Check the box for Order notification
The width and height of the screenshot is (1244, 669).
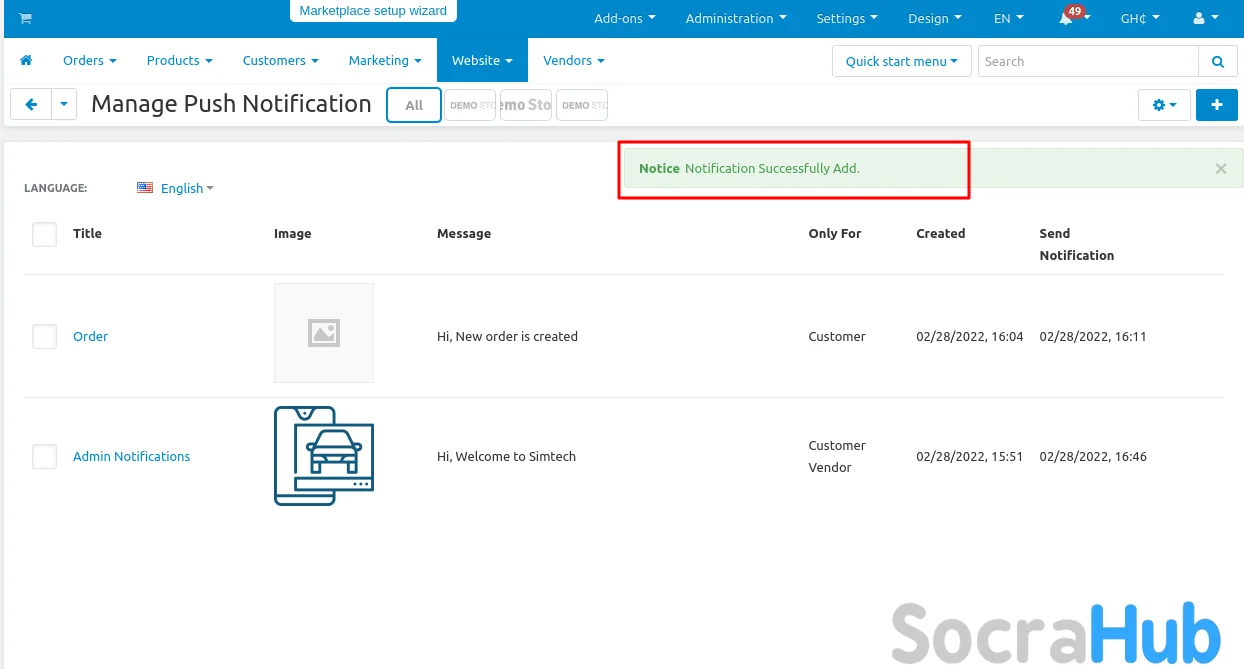(x=45, y=337)
